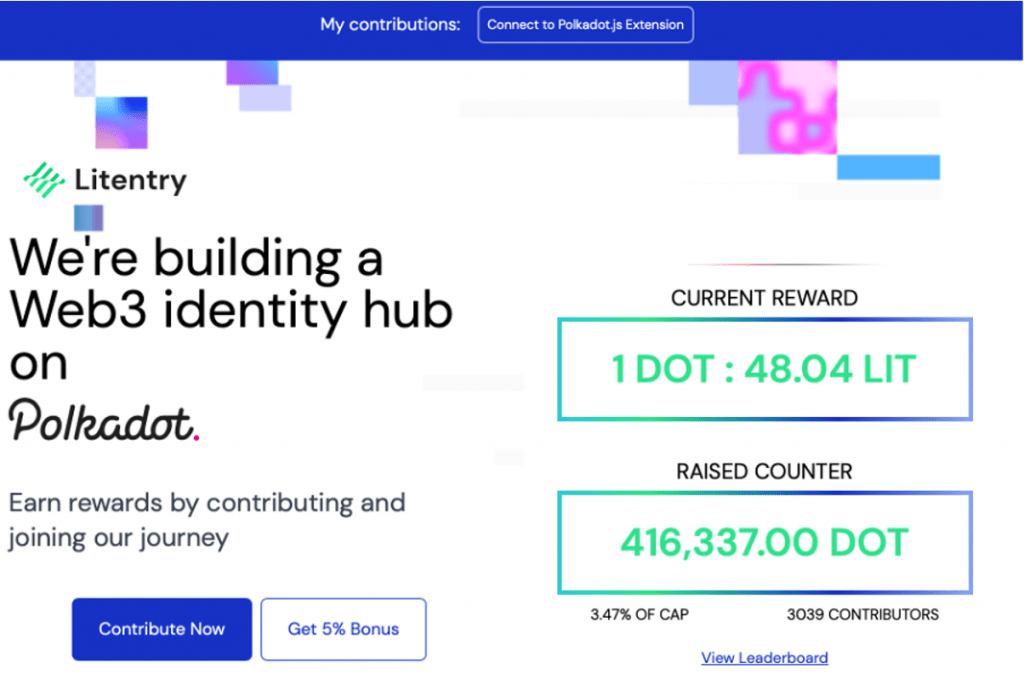Click the green Litentry logo icon
The height and width of the screenshot is (691, 1024).
(44, 180)
